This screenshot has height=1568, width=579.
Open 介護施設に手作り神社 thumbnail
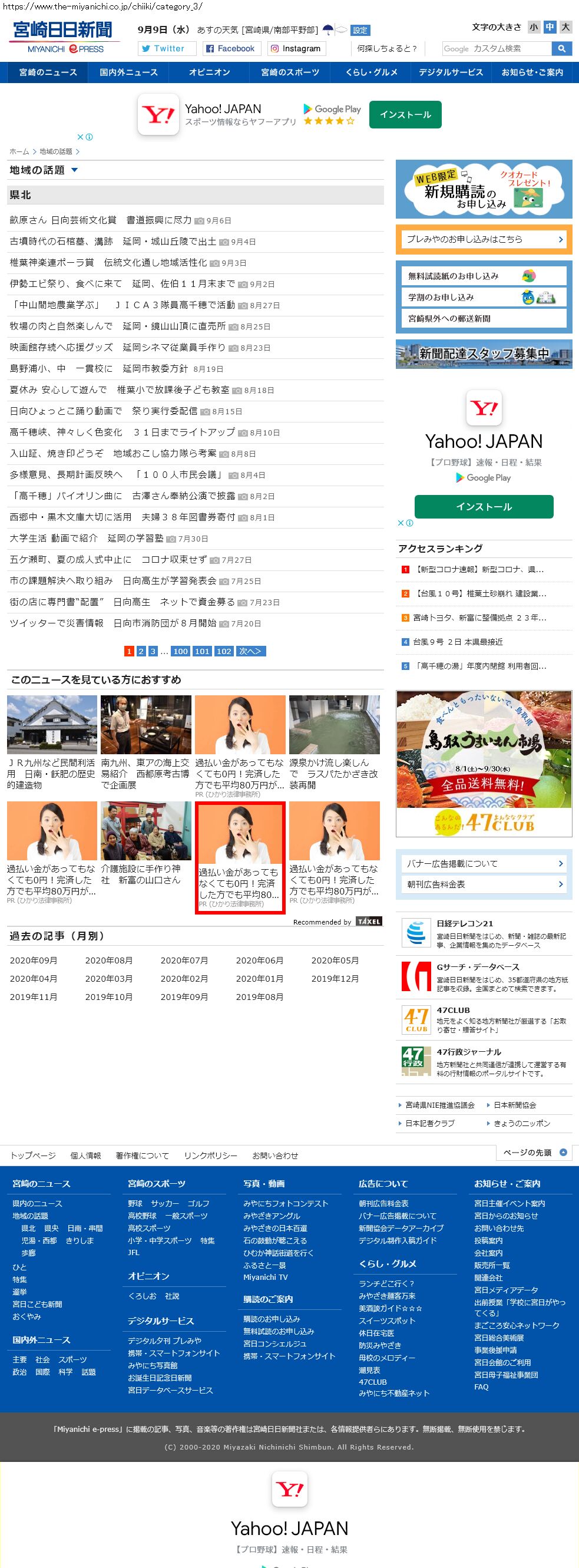coord(146,831)
